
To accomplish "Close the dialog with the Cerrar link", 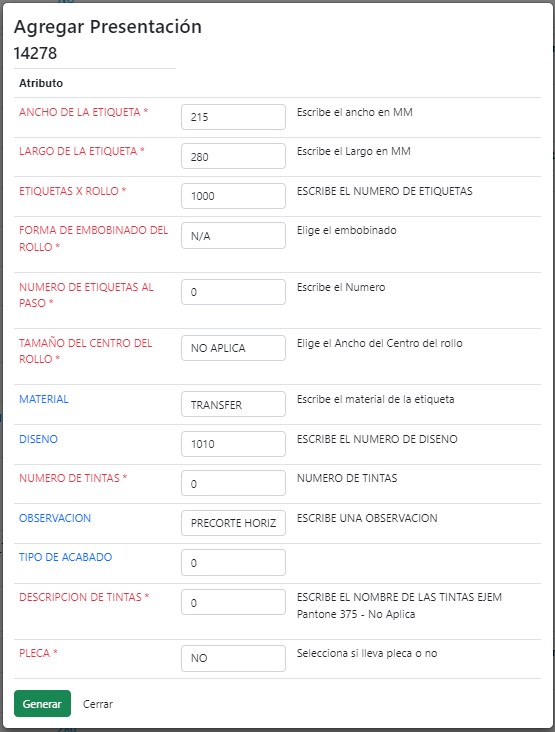I will point(98,704).
